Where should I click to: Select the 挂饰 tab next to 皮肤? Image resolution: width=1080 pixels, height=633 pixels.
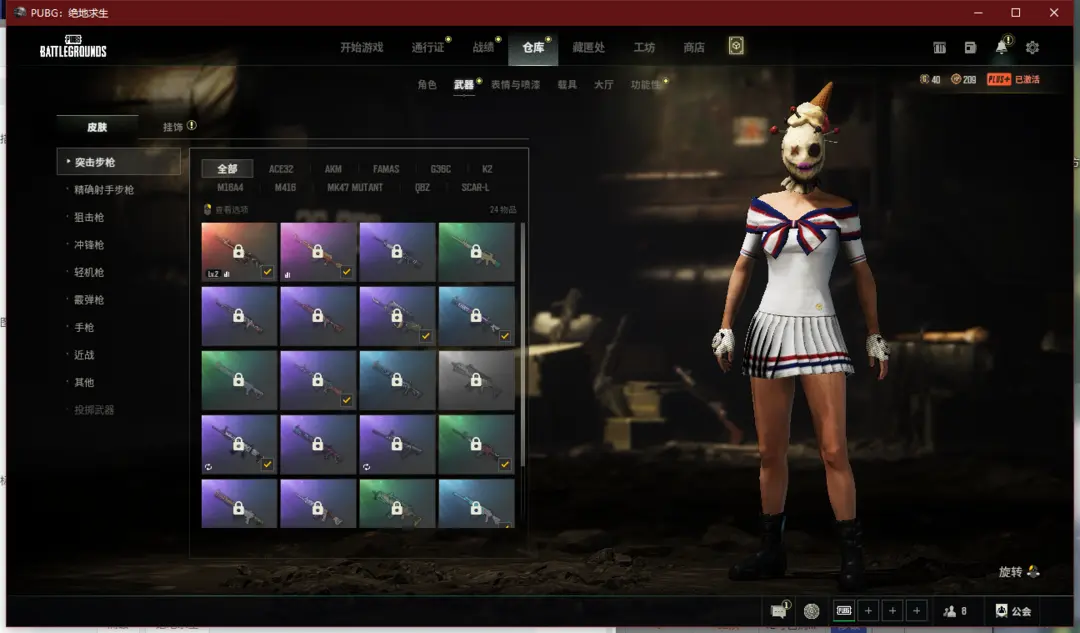[173, 127]
